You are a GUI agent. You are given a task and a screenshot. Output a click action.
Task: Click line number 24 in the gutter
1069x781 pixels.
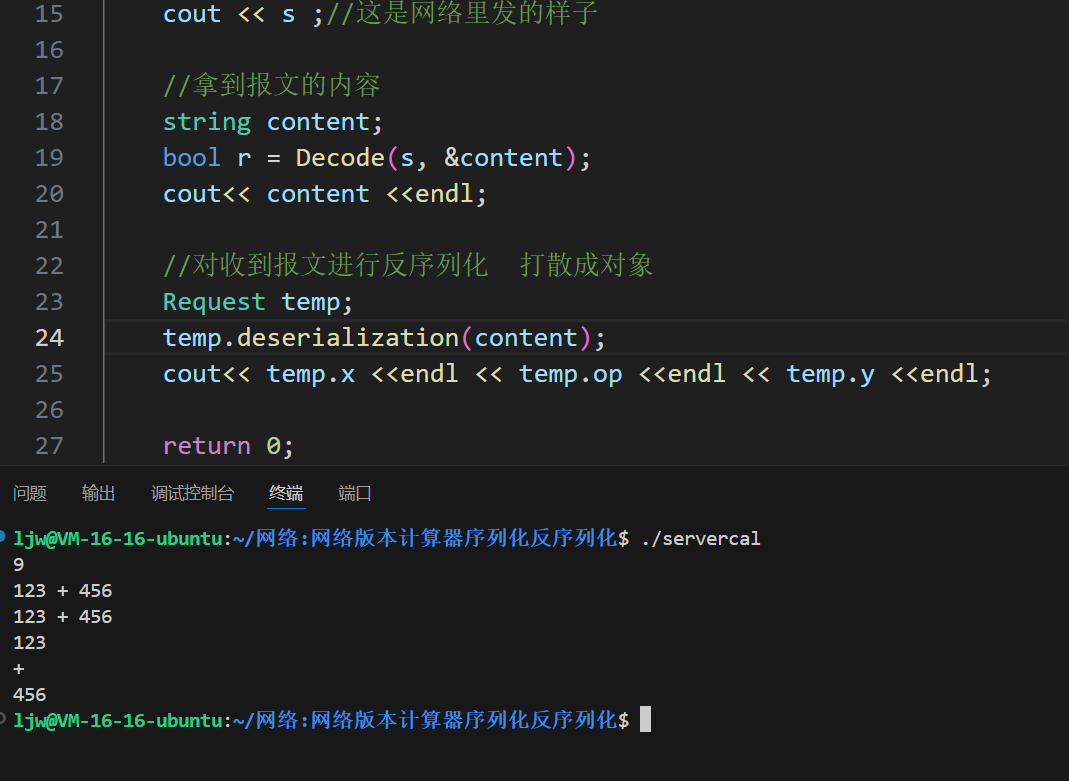click(x=49, y=338)
